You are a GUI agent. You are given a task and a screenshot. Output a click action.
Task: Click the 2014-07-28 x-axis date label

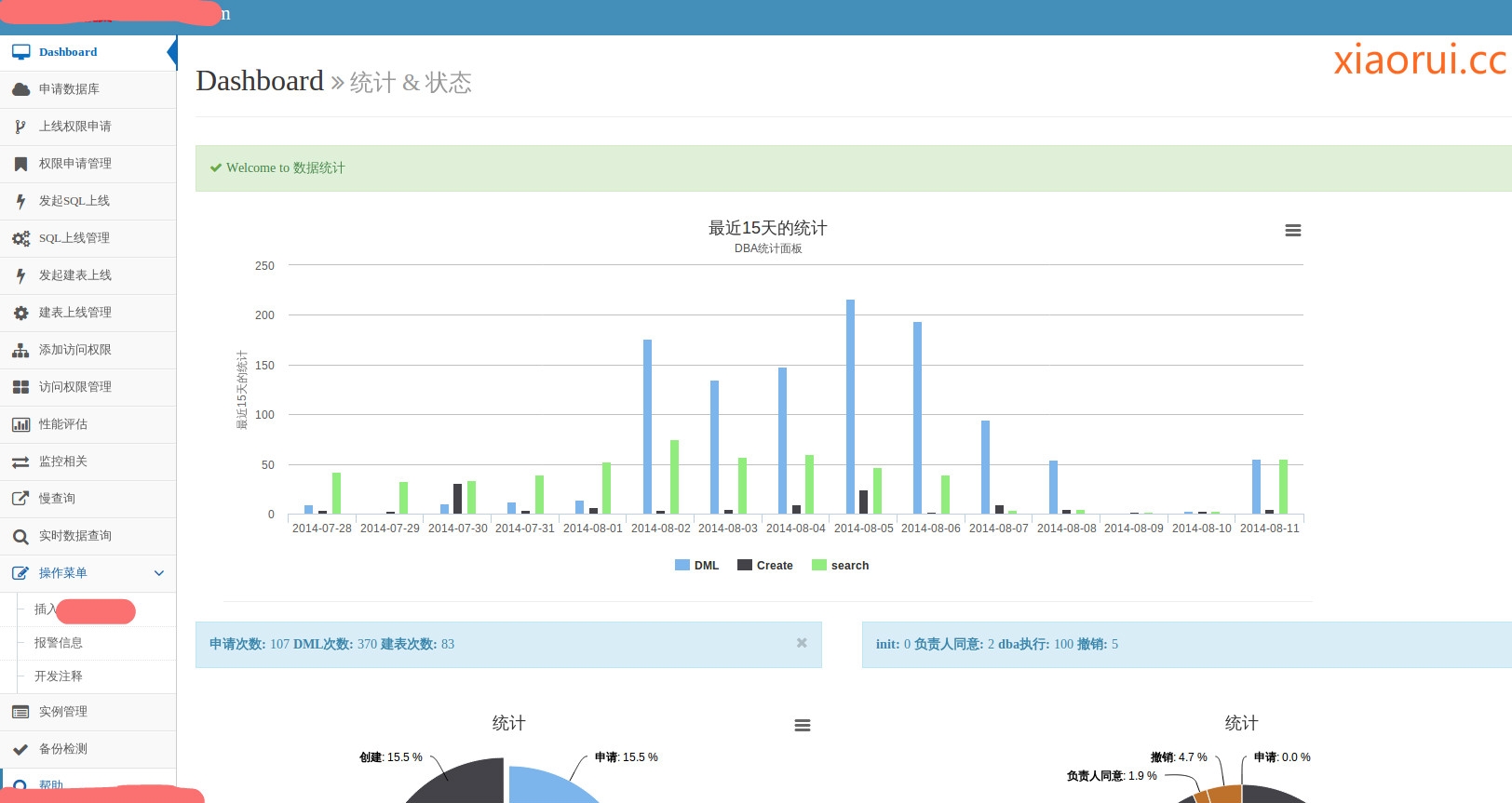click(322, 528)
